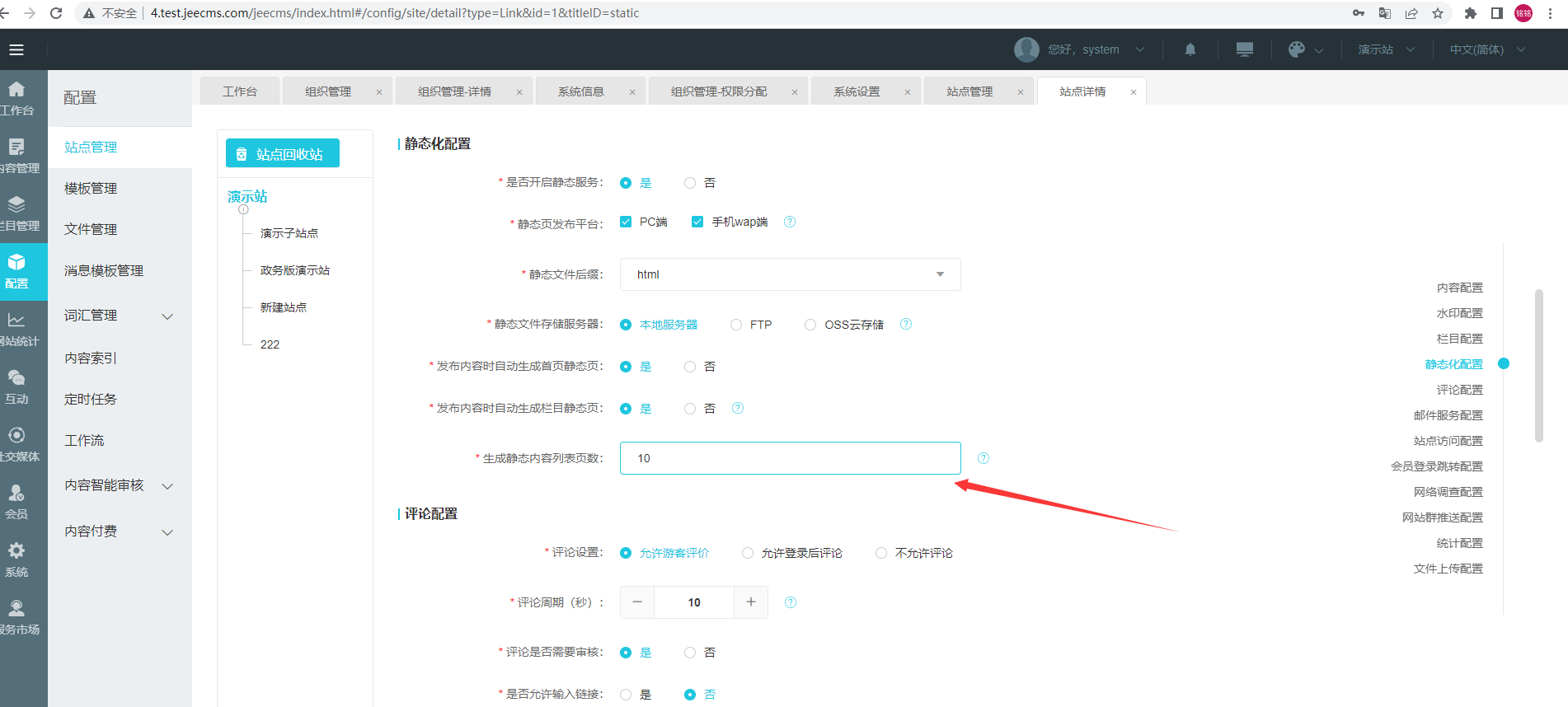Open the system gear icon
The height and width of the screenshot is (707, 1568).
pos(16,550)
